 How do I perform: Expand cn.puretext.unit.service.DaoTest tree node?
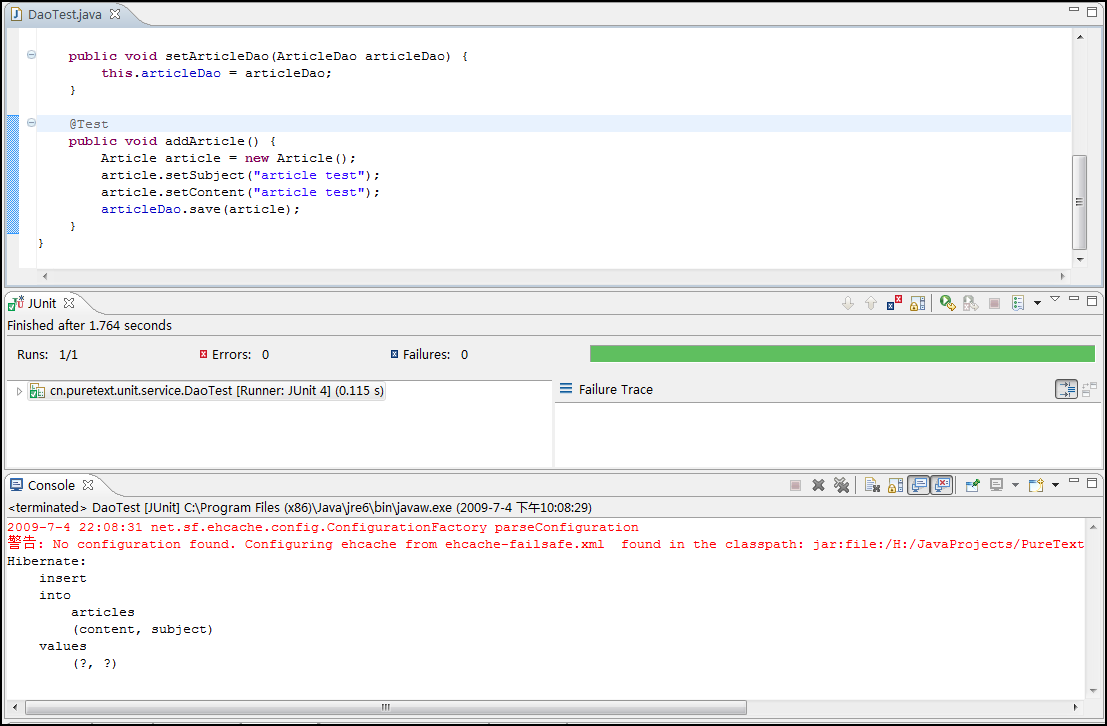(x=19, y=391)
